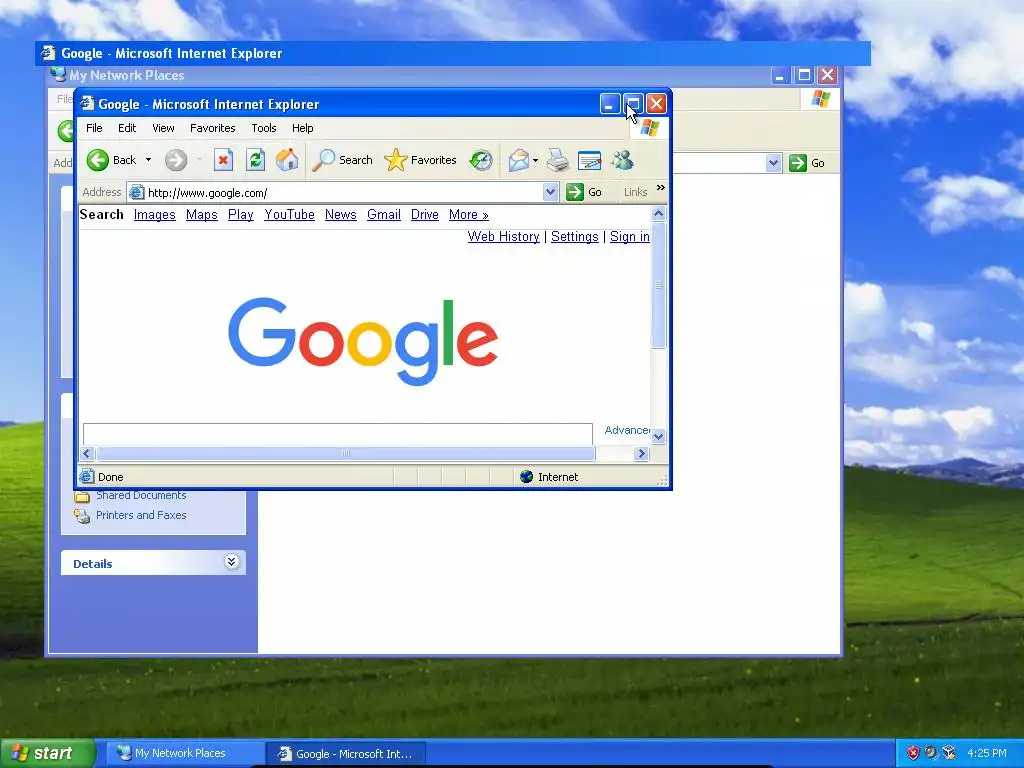The width and height of the screenshot is (1024, 768).
Task: Click the scroll right arrow
Action: [x=641, y=453]
